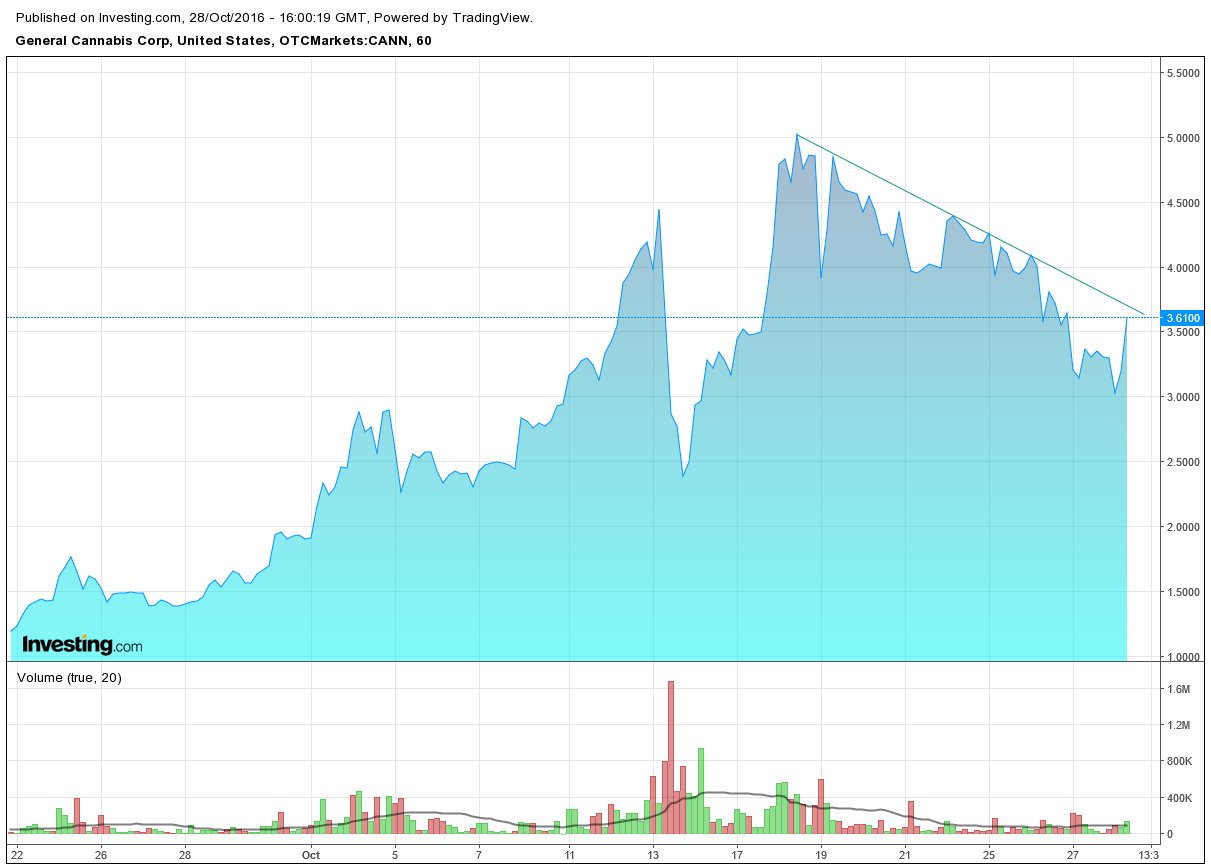Screen dimensions: 1211x868
Task: Select the blue 3.6100 current price tag
Action: click(1184, 317)
